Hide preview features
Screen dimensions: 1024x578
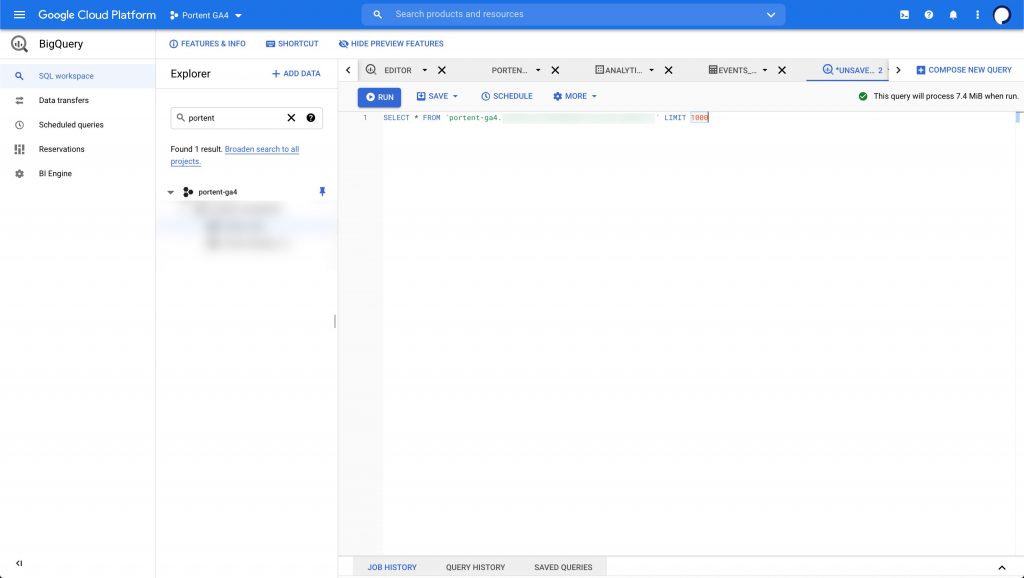point(391,44)
